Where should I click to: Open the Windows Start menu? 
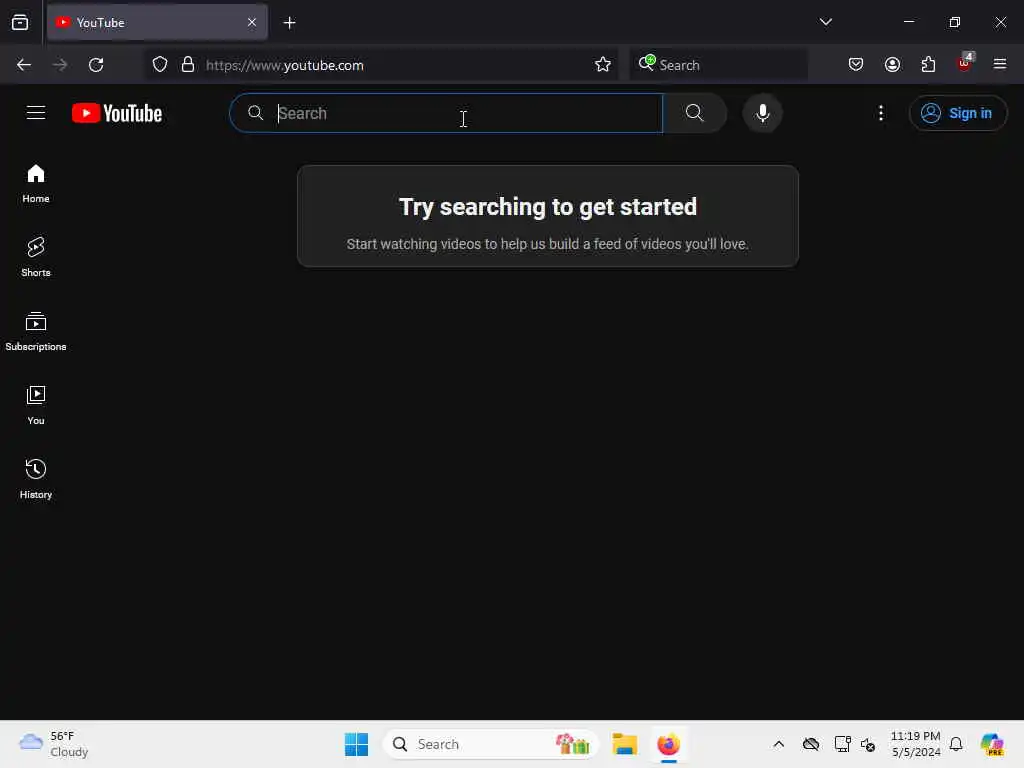point(357,744)
